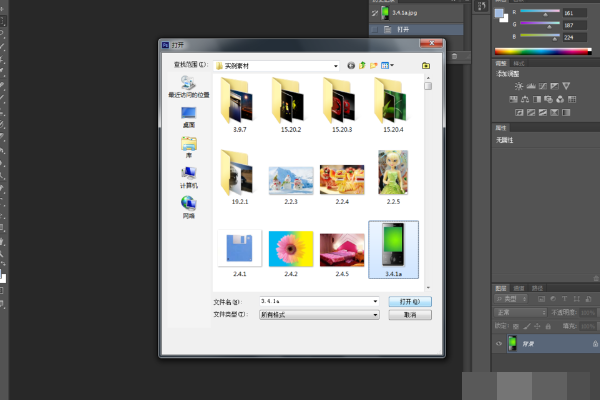This screenshot has height=400, width=600.
Task: Expand the Look in folder dropdown
Action: coord(336,66)
